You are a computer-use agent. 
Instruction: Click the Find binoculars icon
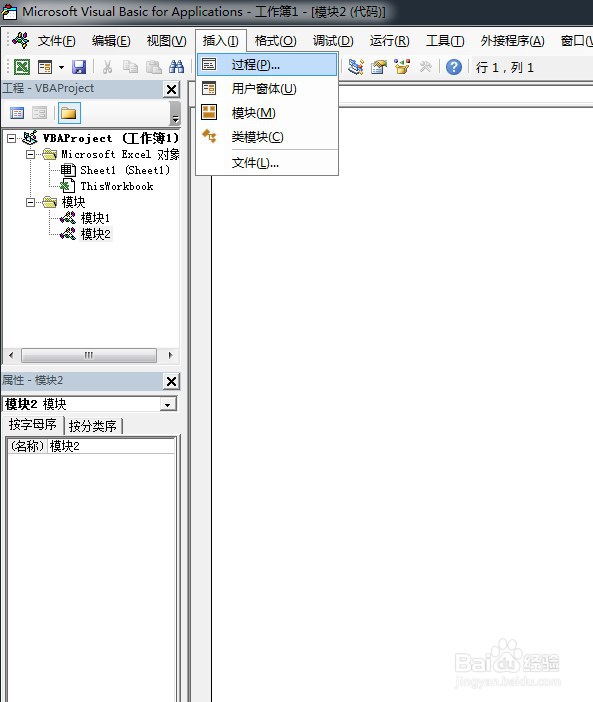coord(176,67)
